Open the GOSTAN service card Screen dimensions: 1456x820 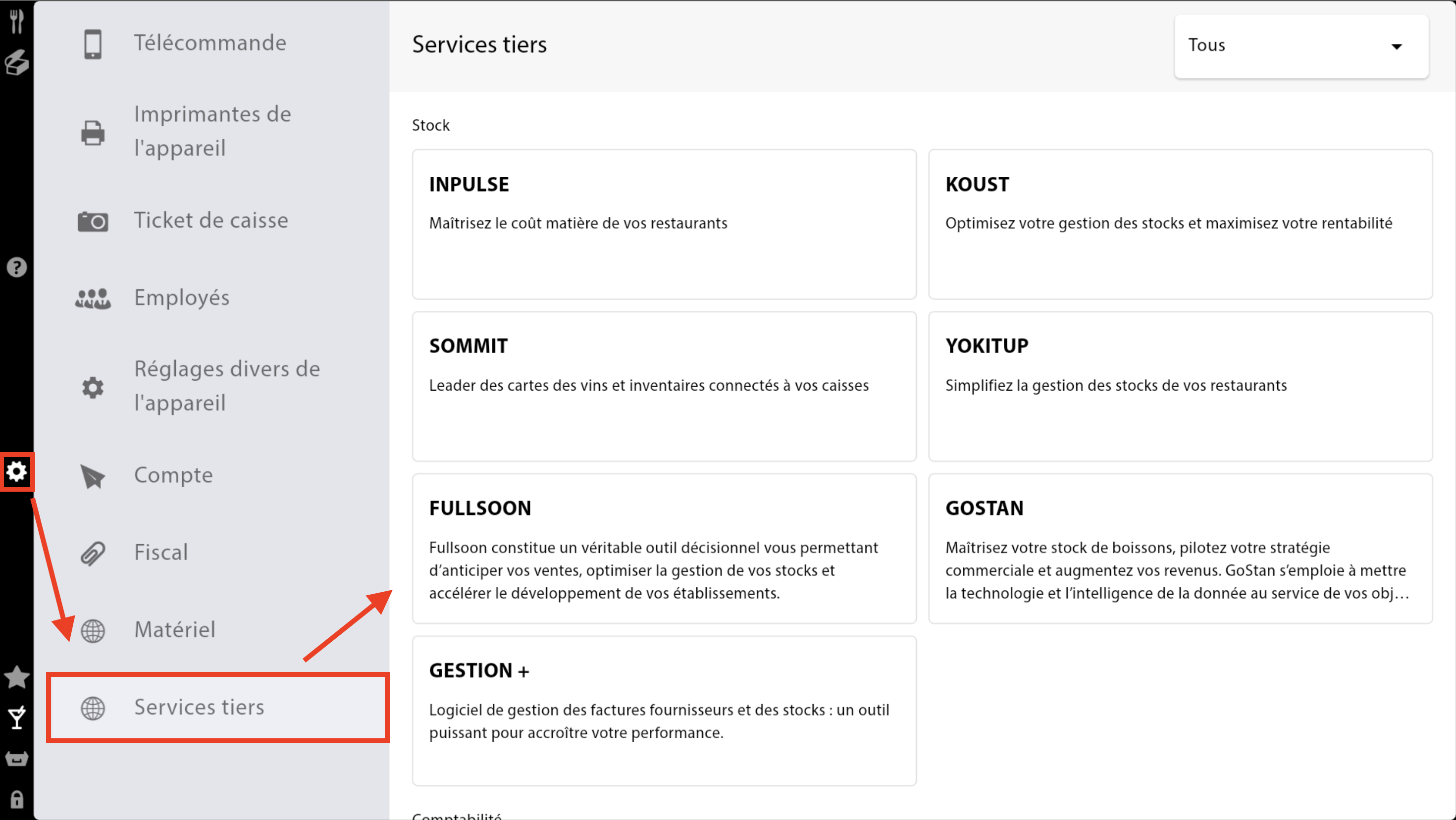click(1180, 548)
